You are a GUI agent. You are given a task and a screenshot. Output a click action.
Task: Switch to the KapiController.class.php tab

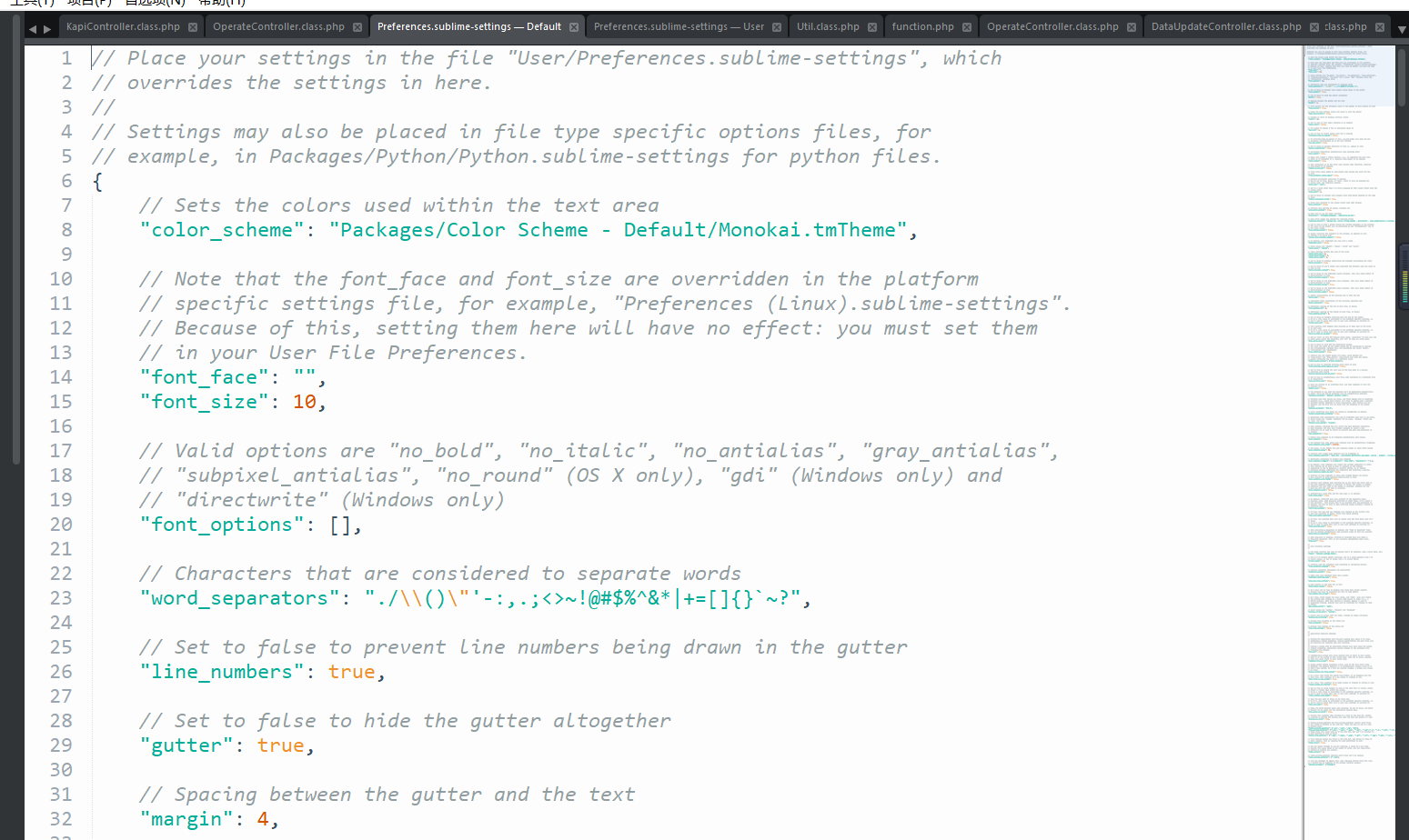point(123,27)
